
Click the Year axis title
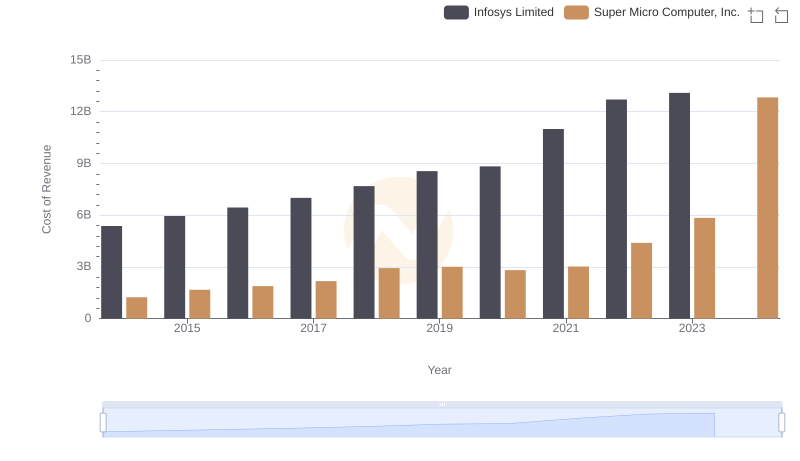coord(439,370)
